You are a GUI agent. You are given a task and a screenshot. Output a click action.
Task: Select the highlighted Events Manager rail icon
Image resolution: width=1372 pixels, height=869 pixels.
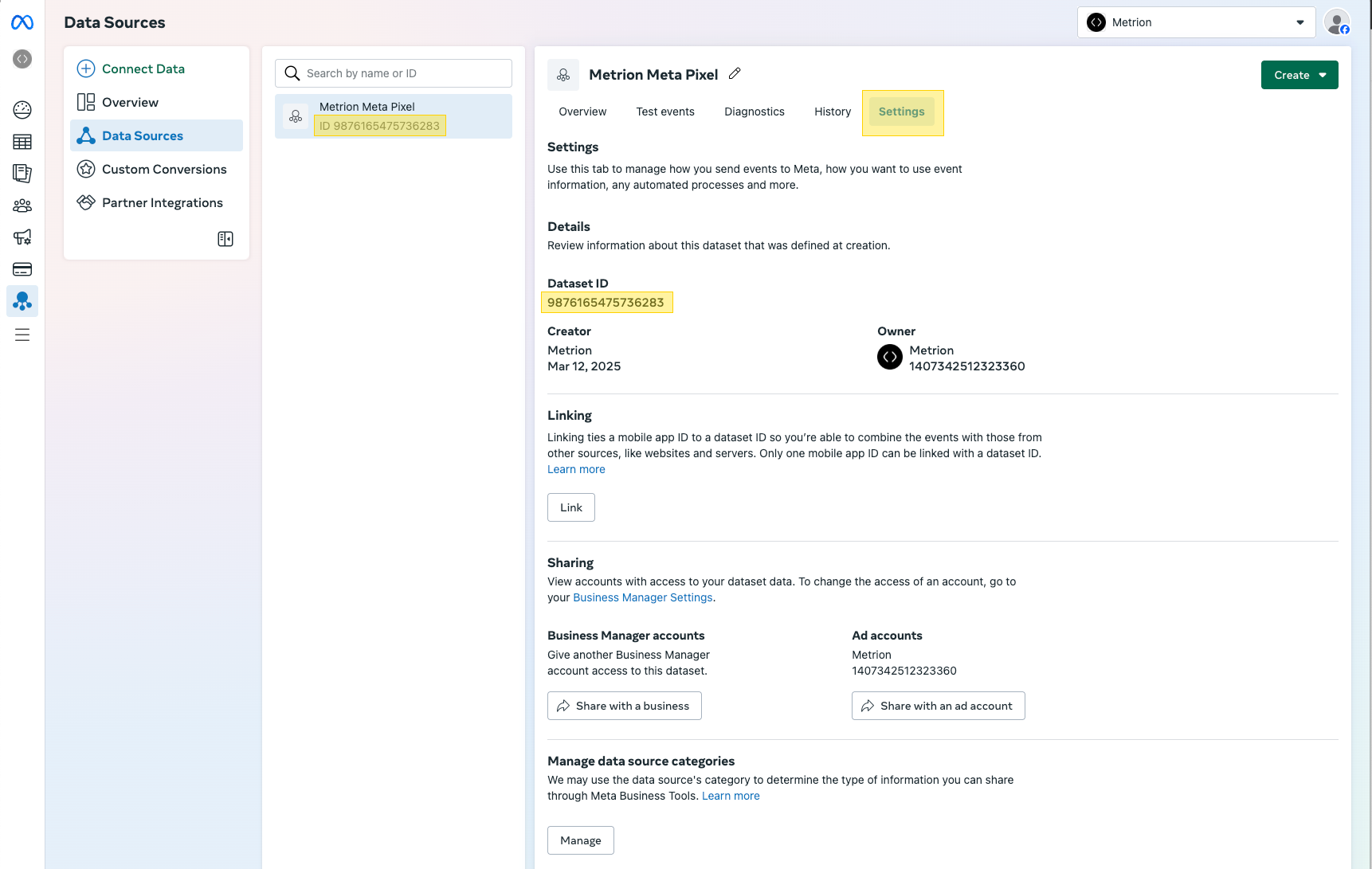pyautogui.click(x=22, y=301)
